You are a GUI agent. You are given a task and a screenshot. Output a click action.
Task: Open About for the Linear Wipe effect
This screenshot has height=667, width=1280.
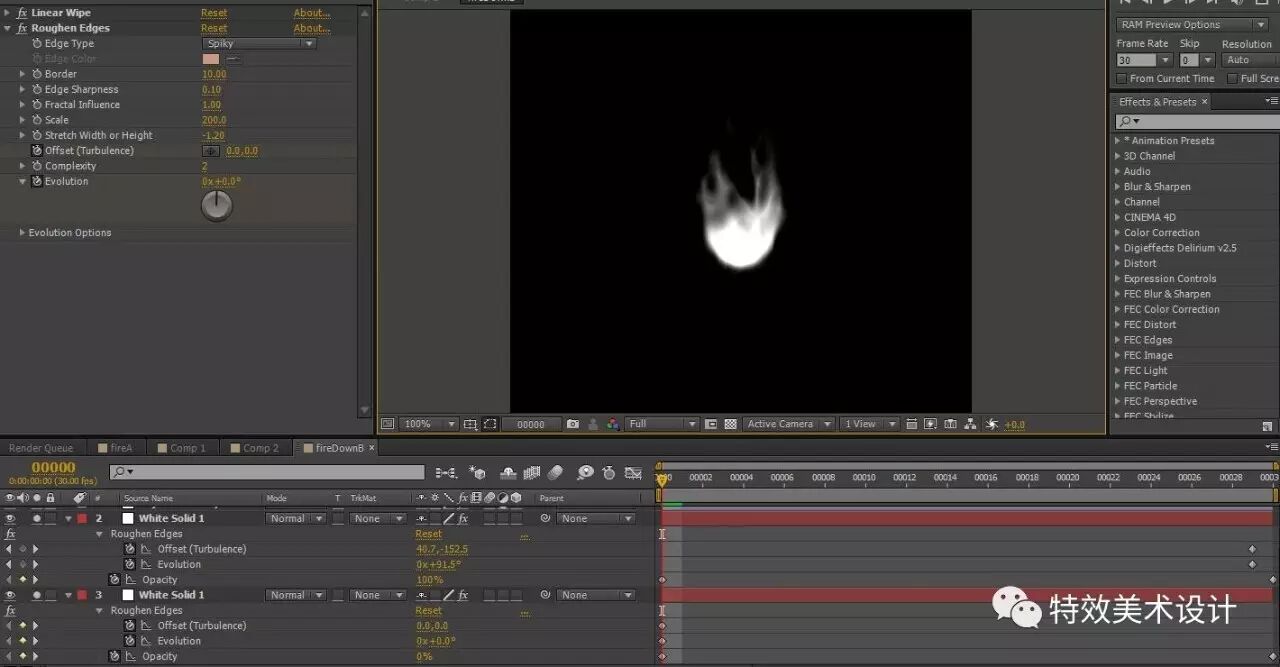(x=311, y=12)
